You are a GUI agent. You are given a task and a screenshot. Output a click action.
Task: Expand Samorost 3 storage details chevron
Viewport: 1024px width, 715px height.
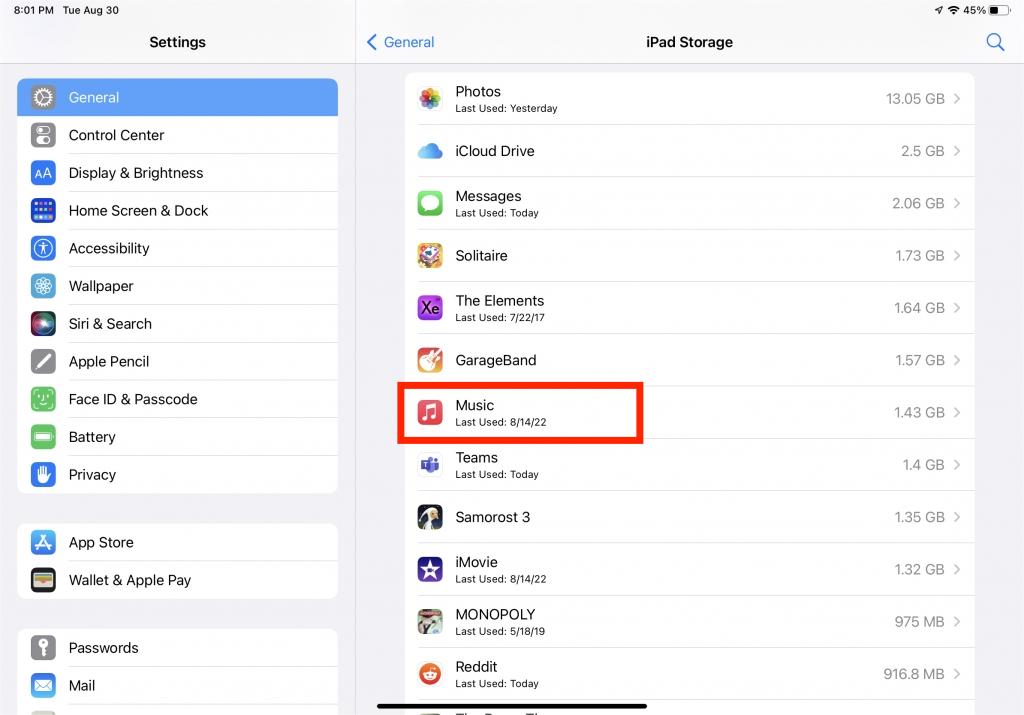coord(957,517)
